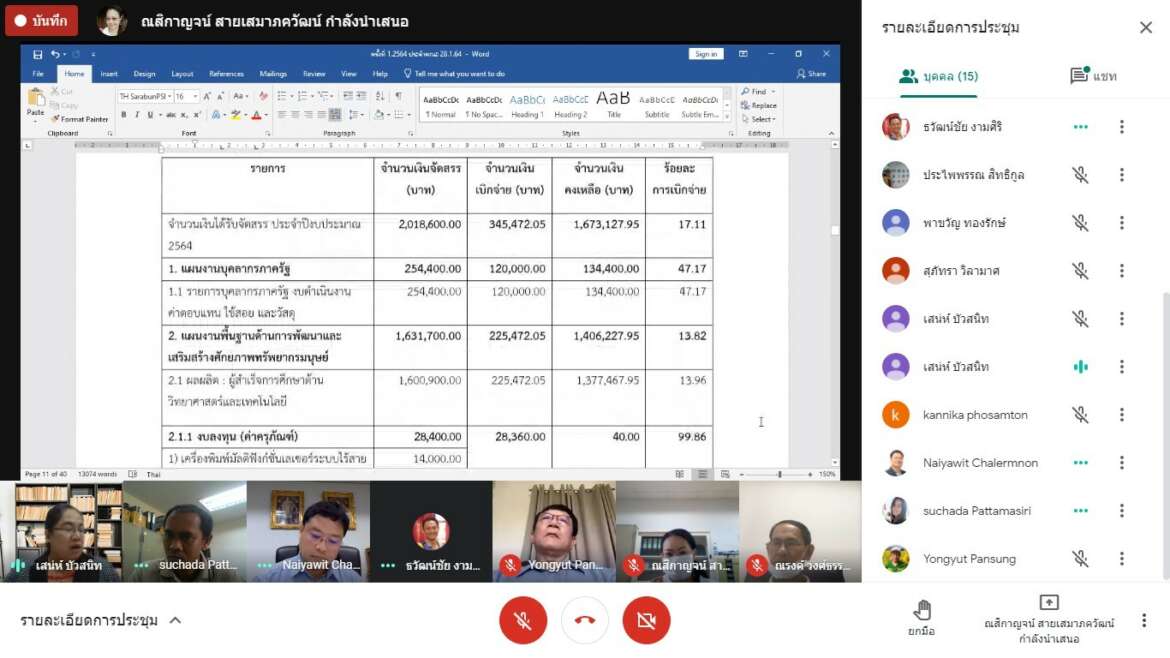
Task: Click the แชท chat bubble icon
Action: [1079, 75]
